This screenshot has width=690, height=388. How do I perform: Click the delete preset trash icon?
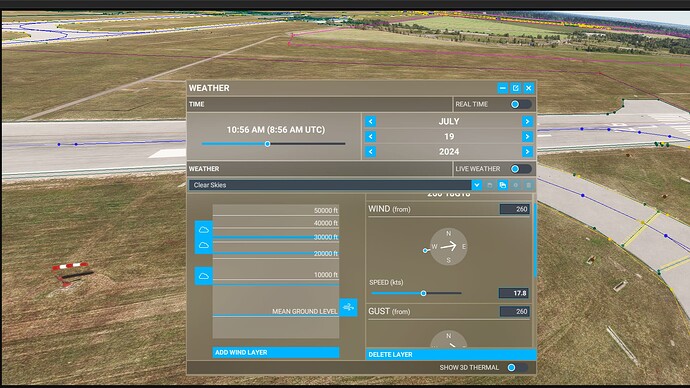[529, 185]
